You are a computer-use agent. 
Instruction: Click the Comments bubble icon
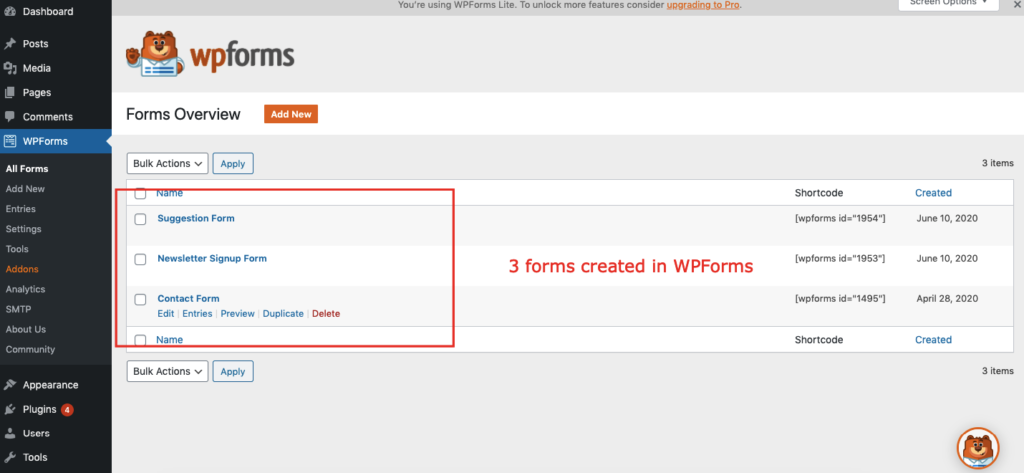pyautogui.click(x=10, y=117)
